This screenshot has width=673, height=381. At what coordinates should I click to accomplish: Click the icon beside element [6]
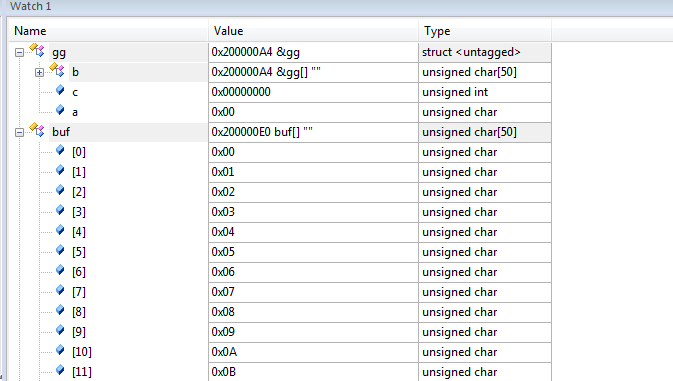pyautogui.click(x=60, y=270)
